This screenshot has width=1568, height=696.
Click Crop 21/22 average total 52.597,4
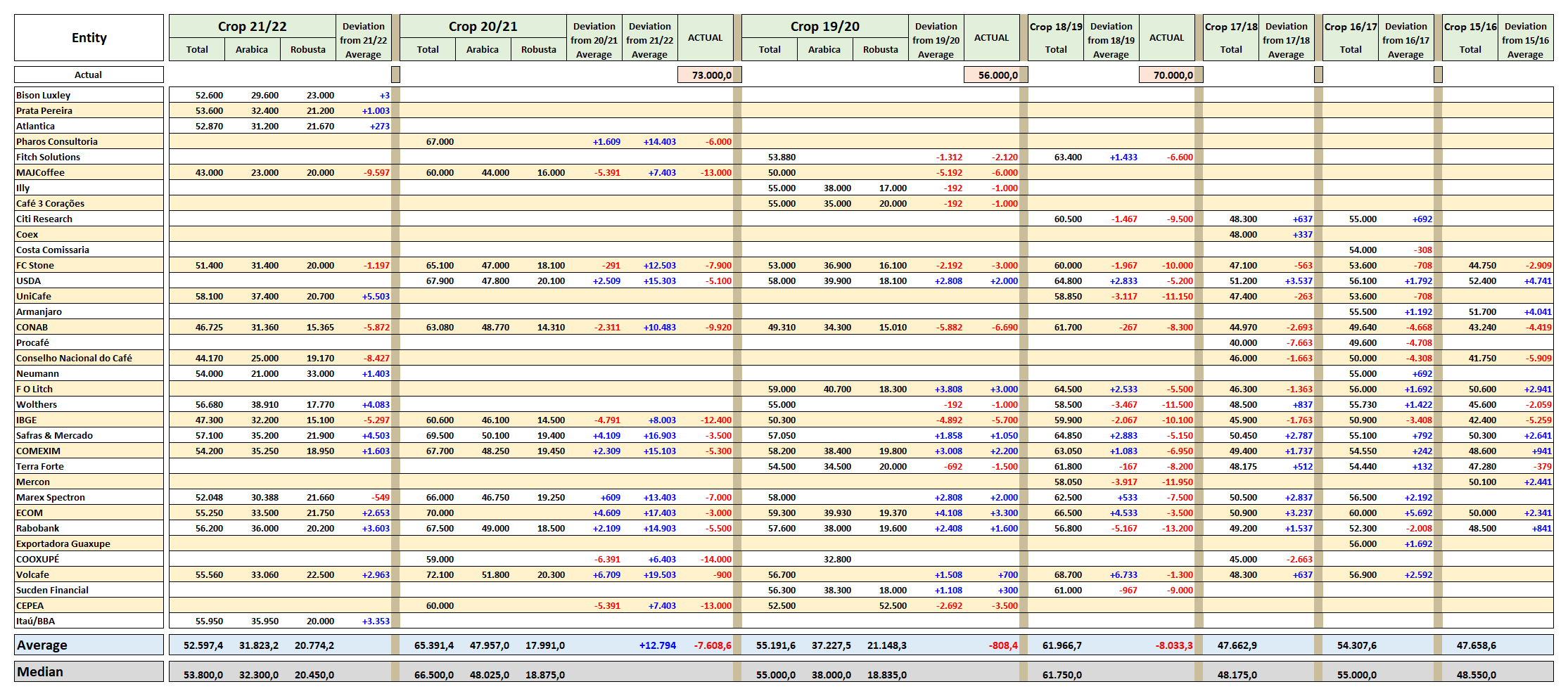click(203, 645)
